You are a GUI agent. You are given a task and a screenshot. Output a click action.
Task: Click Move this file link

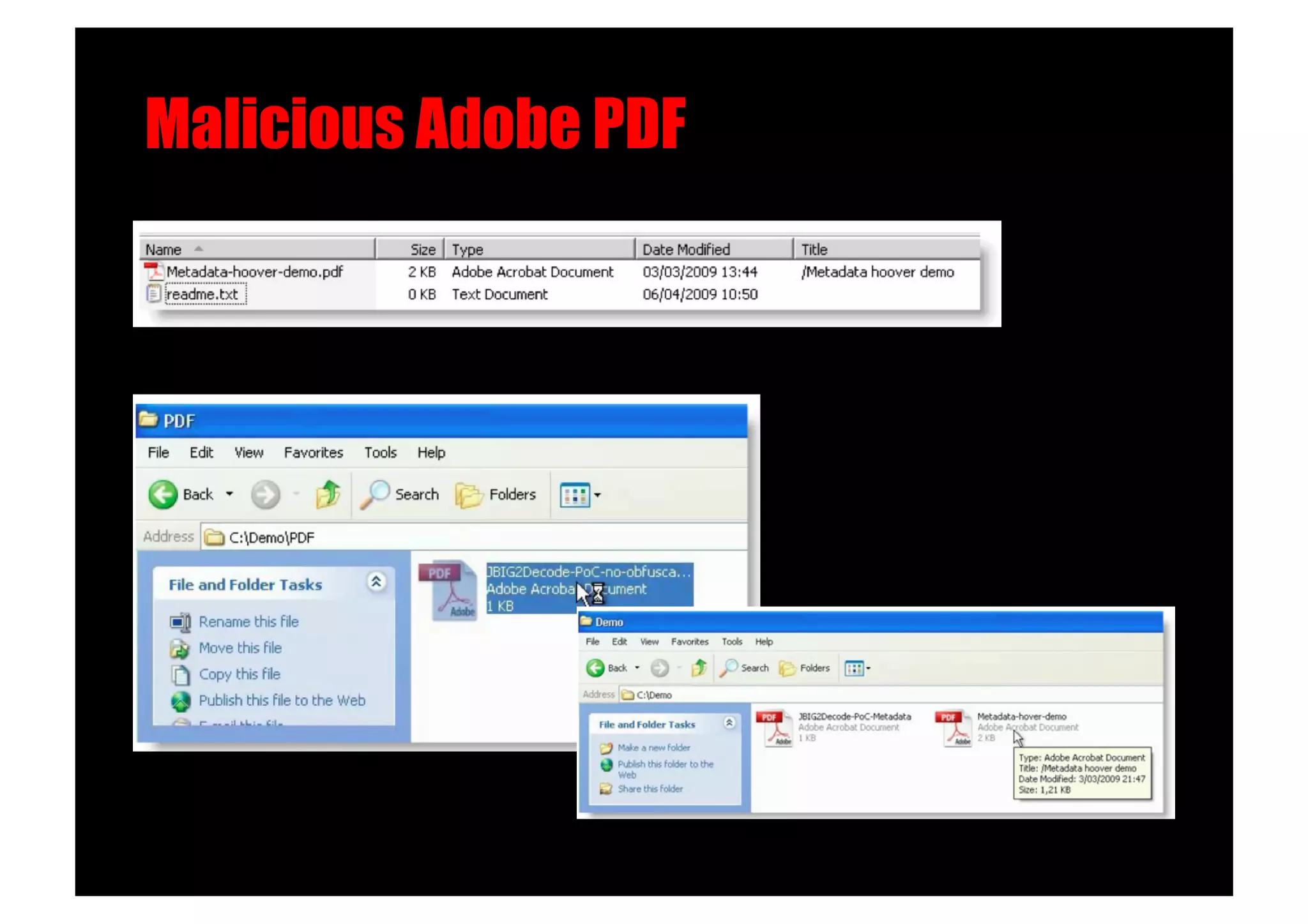pyautogui.click(x=240, y=648)
